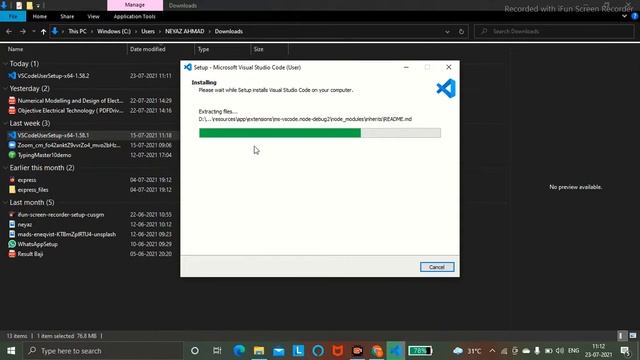Switch to details view in status bar

click(621, 336)
